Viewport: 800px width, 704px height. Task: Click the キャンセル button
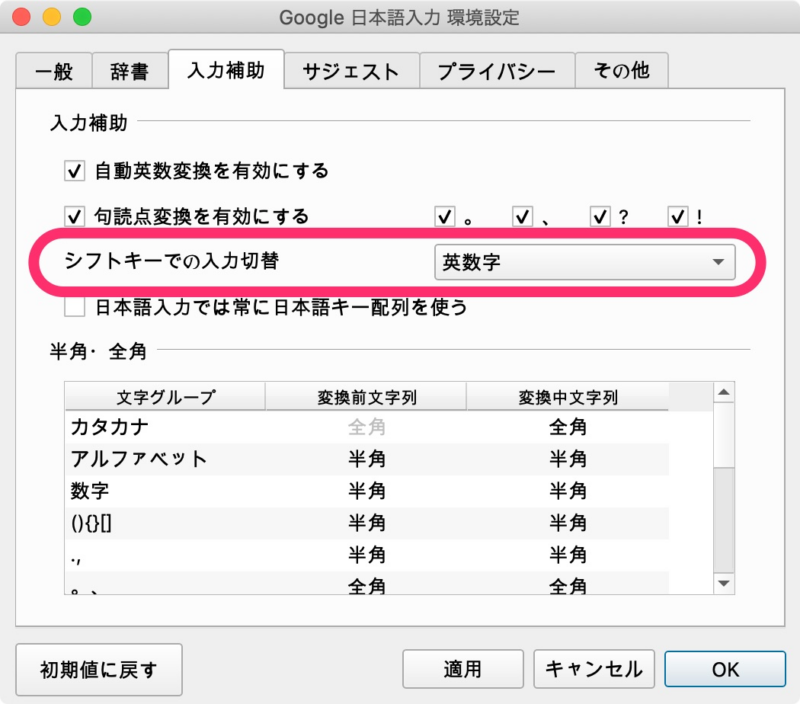(594, 669)
